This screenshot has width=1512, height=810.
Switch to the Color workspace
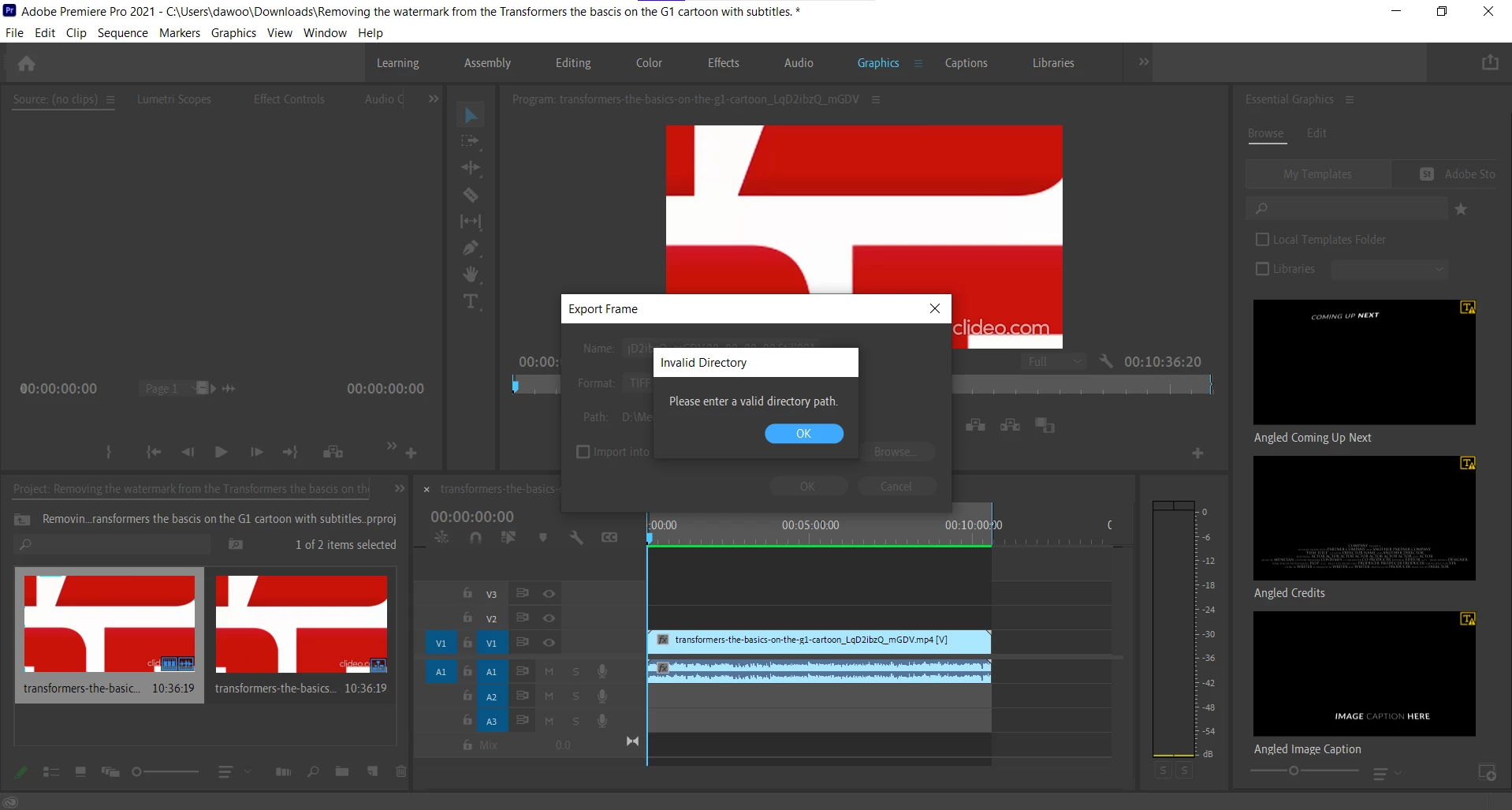tap(649, 63)
